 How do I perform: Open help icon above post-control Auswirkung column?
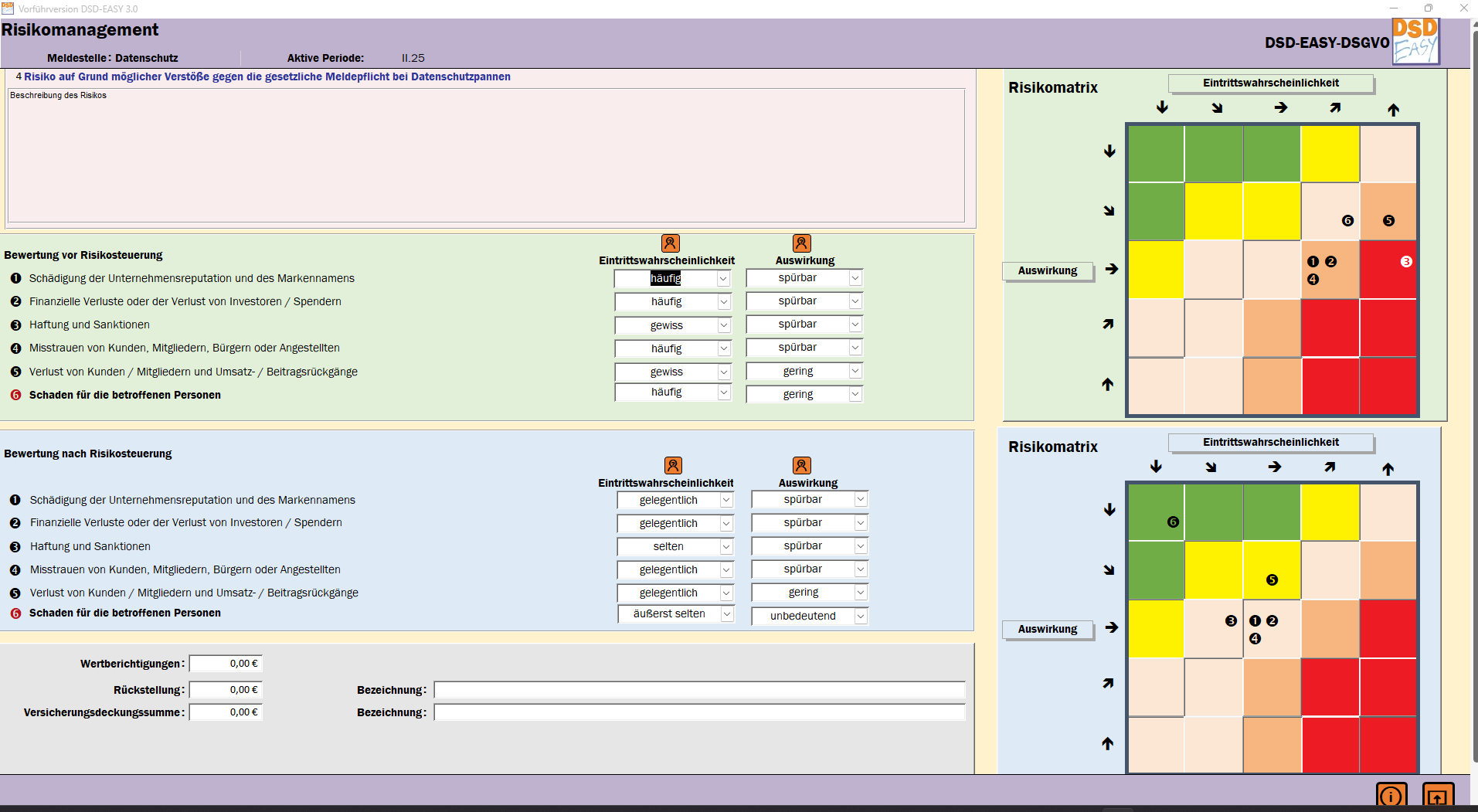(801, 465)
